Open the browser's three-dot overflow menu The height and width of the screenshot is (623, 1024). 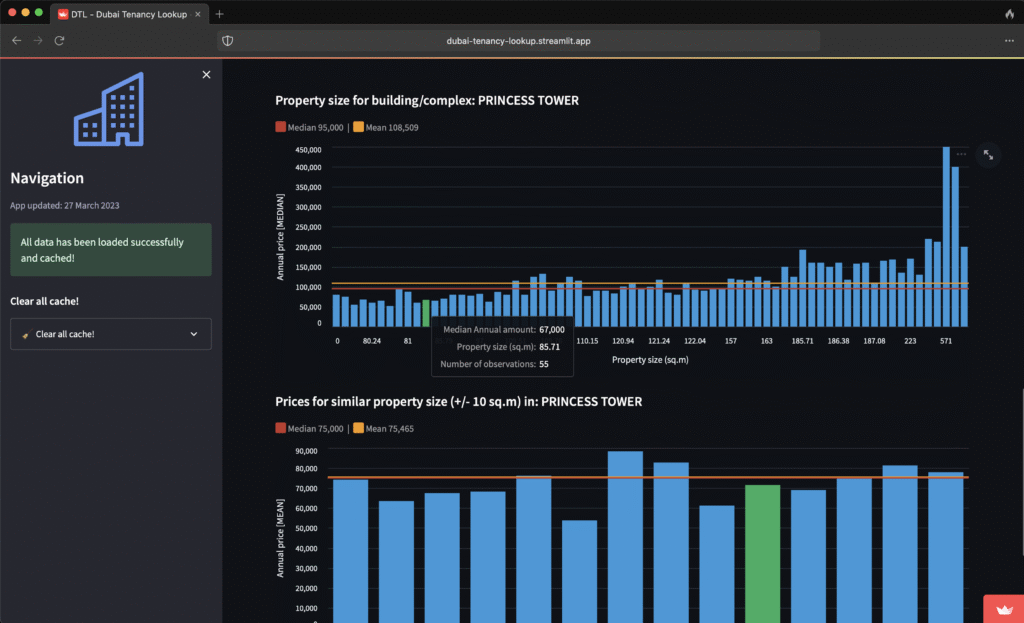(1009, 40)
